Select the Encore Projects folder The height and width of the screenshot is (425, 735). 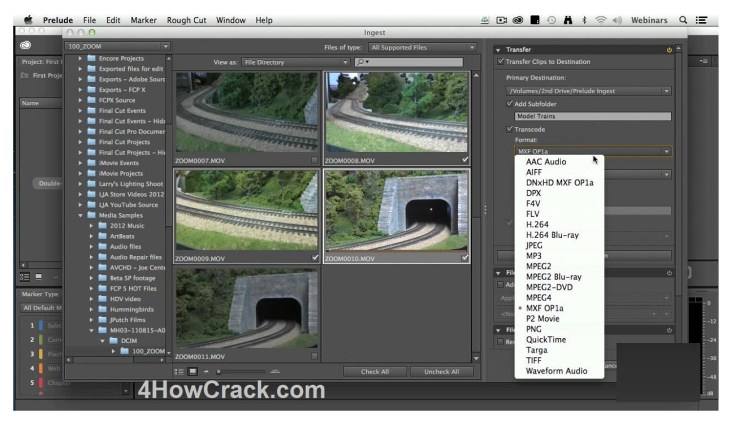(121, 59)
